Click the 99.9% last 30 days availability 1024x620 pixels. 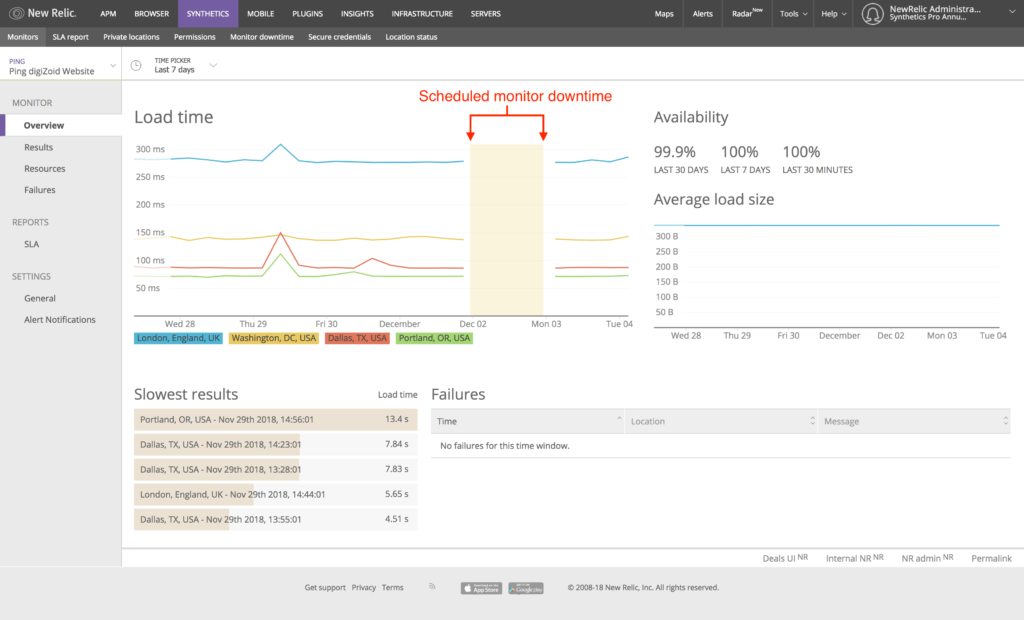(x=680, y=159)
